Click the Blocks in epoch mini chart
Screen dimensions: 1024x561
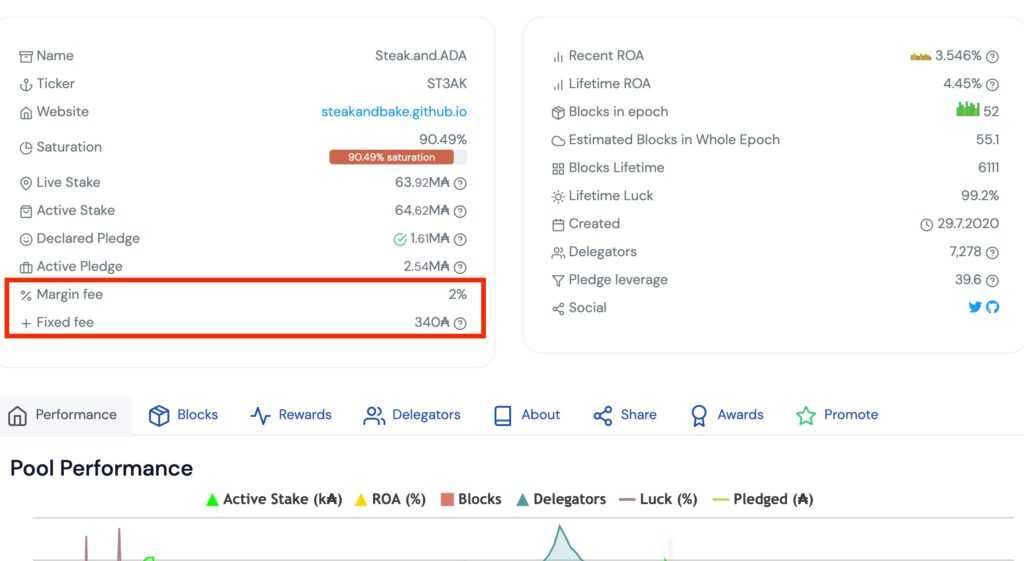pos(967,110)
